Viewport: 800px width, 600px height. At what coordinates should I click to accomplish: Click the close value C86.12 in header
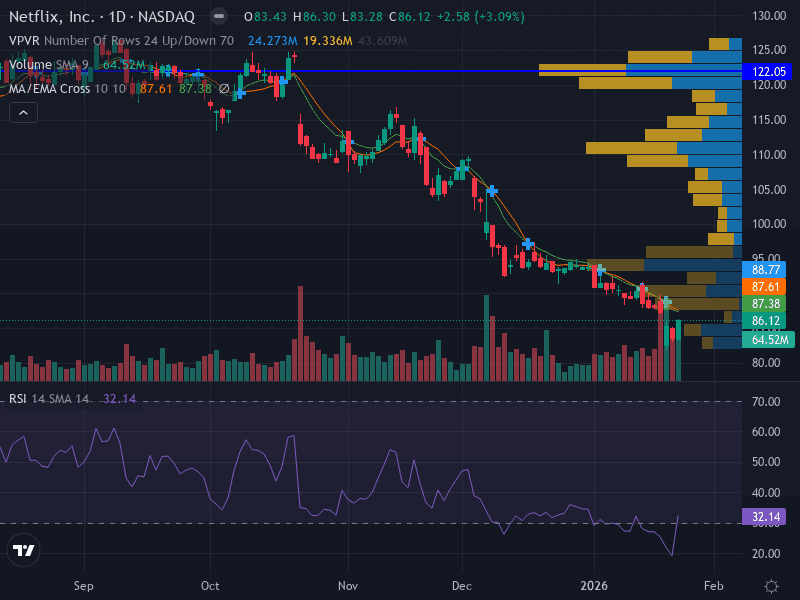[x=410, y=17]
